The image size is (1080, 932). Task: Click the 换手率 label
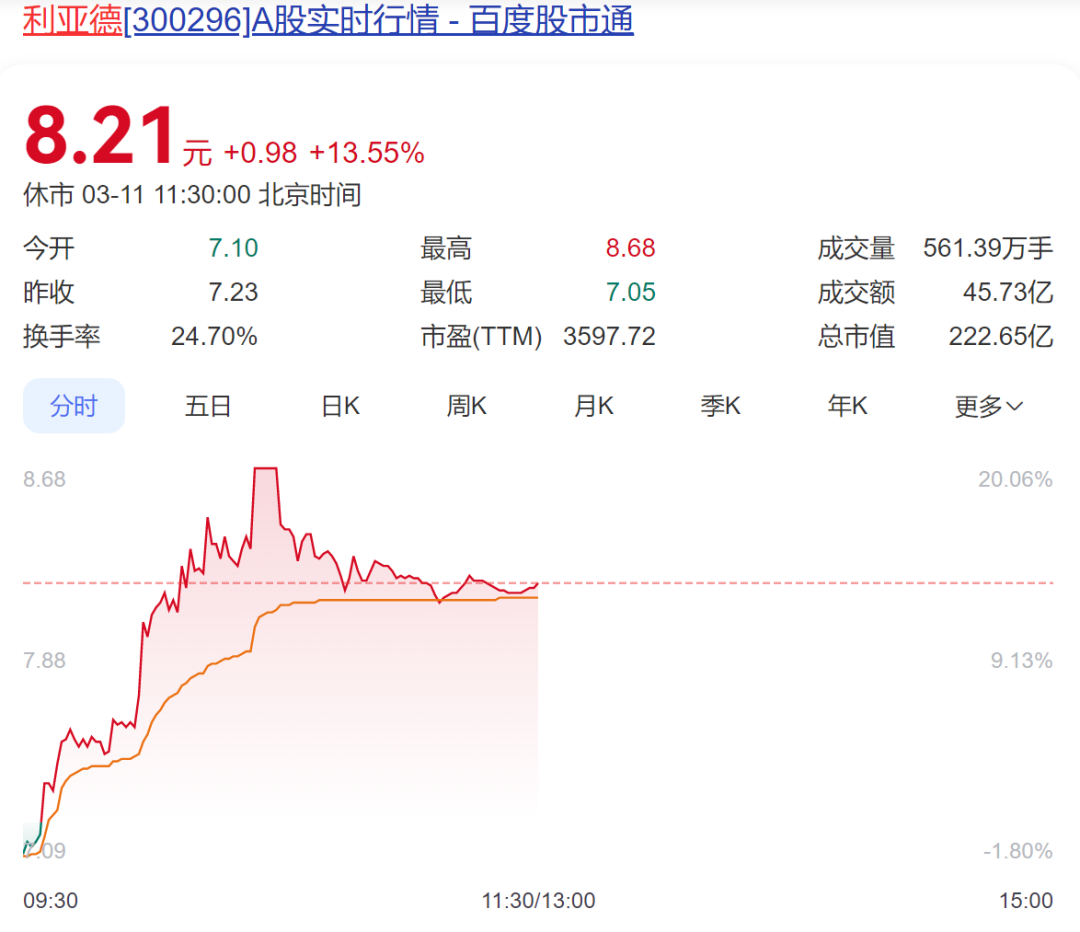62,336
